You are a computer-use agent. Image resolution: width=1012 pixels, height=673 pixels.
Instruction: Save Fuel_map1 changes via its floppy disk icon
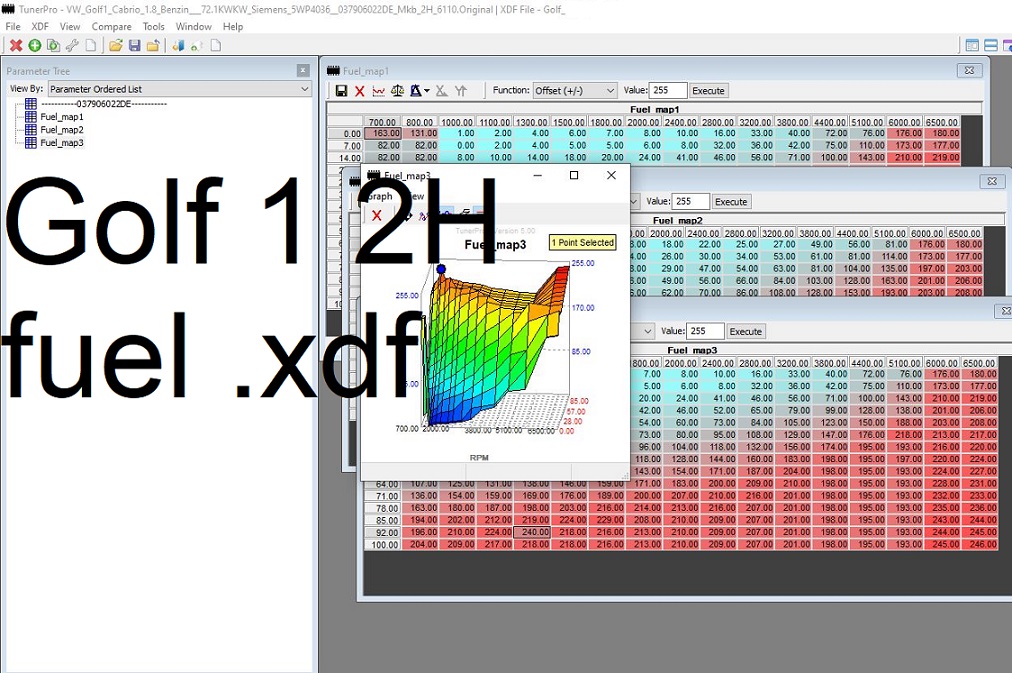coord(342,90)
